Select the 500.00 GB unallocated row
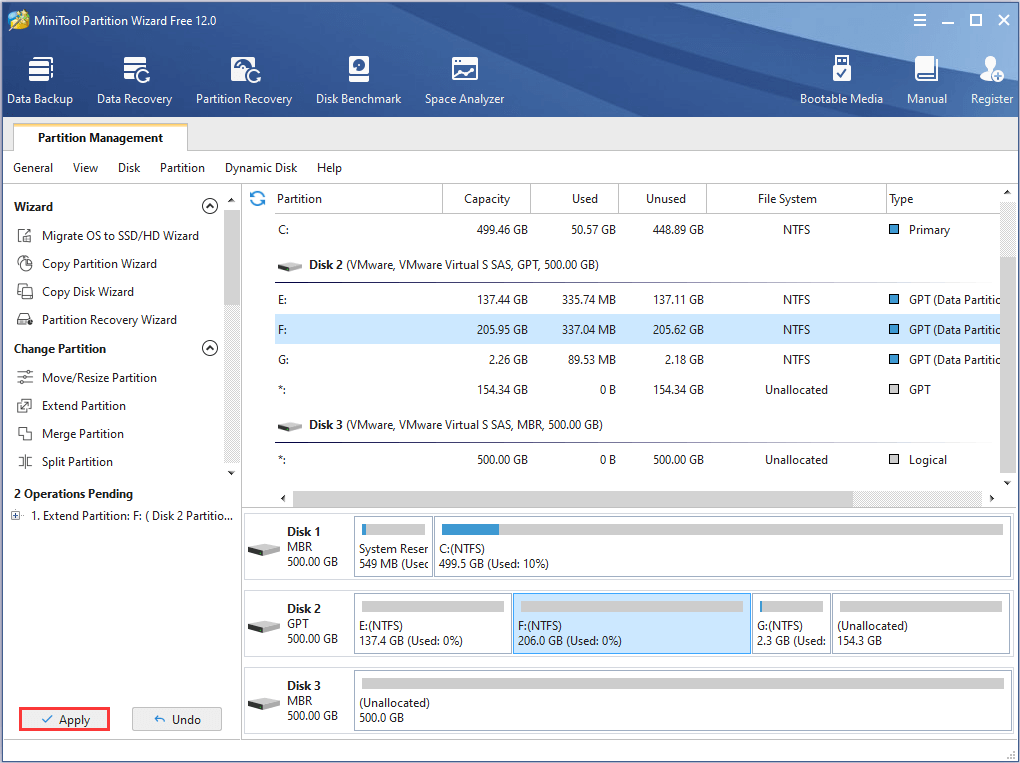 (x=638, y=460)
